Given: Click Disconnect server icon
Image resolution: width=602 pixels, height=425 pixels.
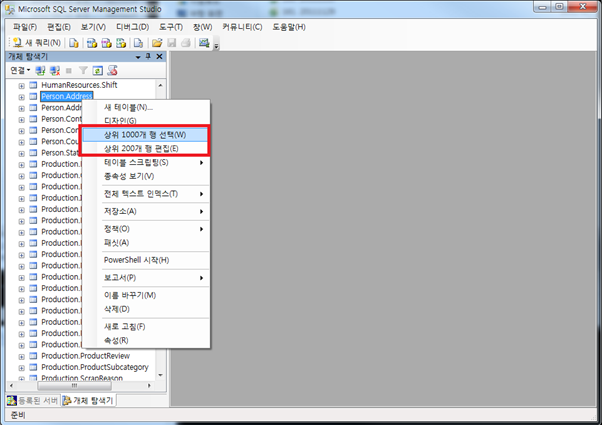Looking at the screenshot, I should coord(55,70).
